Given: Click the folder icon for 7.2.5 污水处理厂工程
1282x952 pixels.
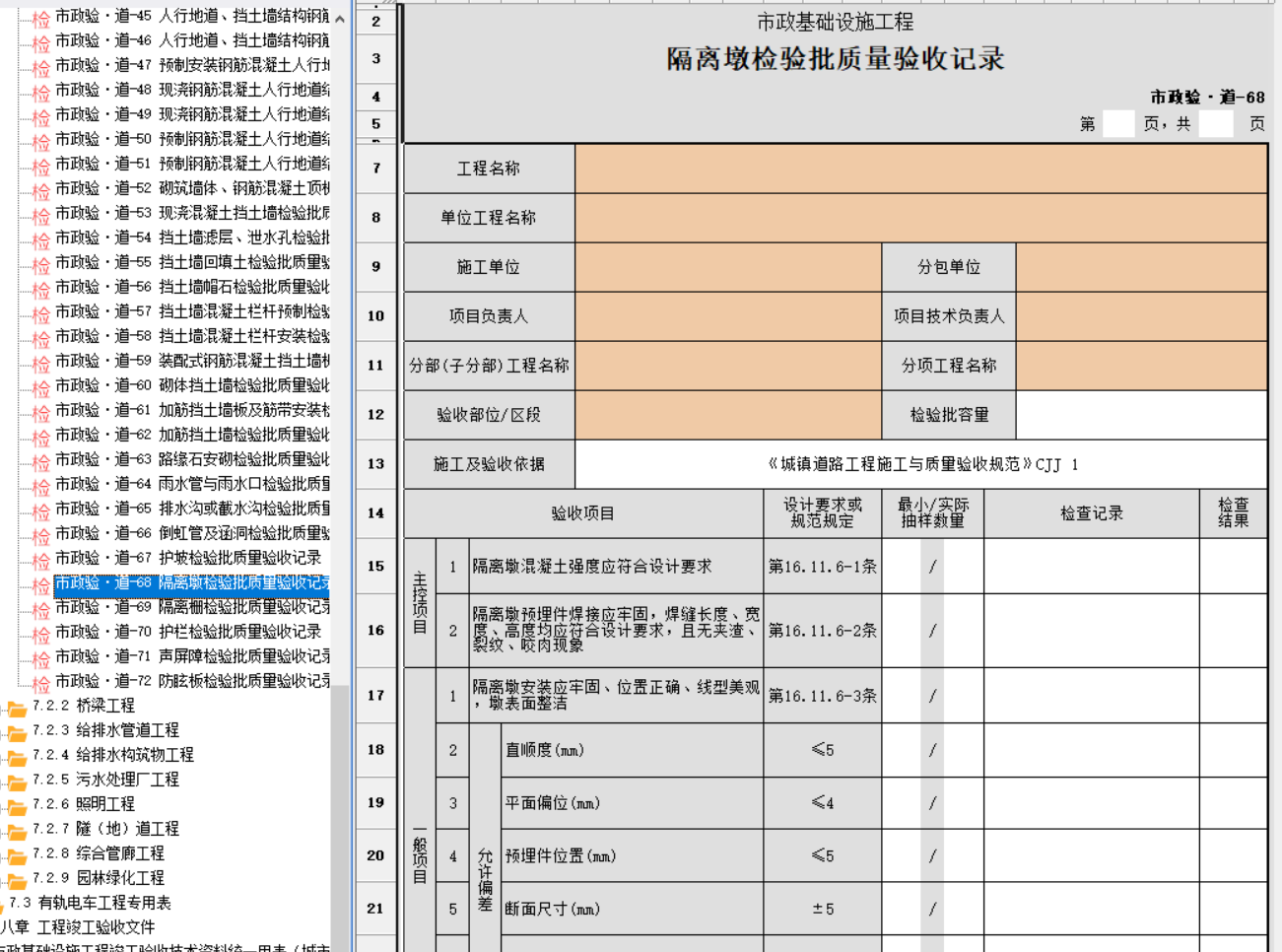Looking at the screenshot, I should click(x=17, y=782).
